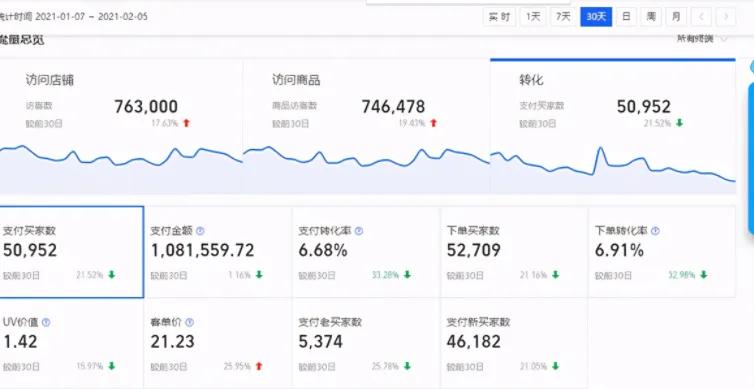Select the 支付老买家数 metric tile
Screen dimensions: 754x389
pyautogui.click(x=366, y=343)
